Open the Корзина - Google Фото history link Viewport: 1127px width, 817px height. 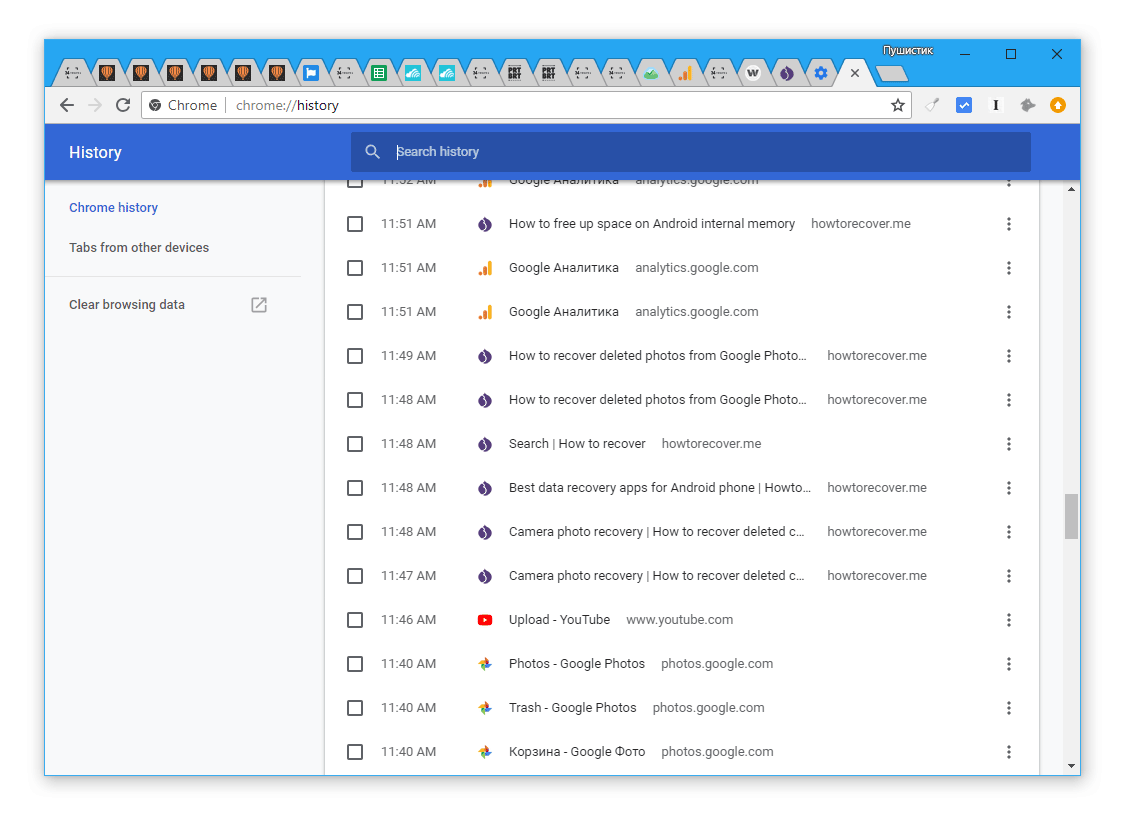pyautogui.click(x=577, y=752)
